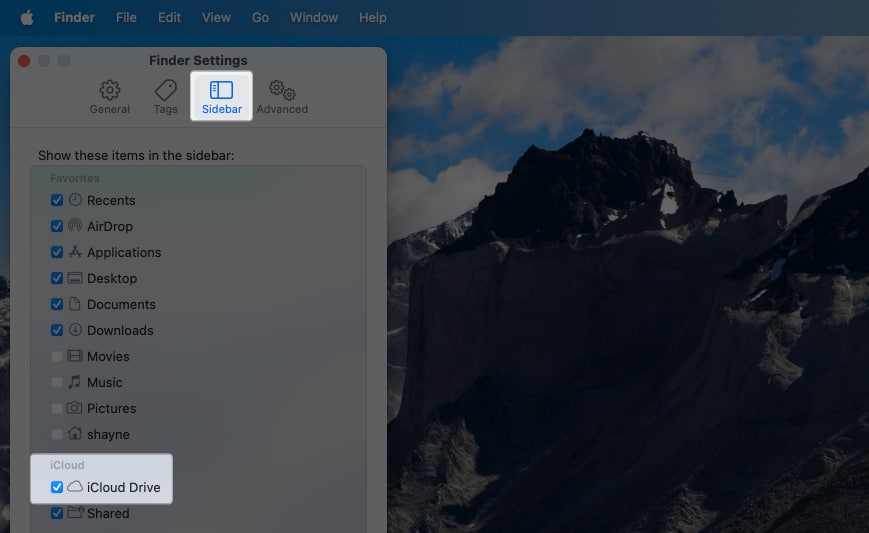Enable the Pictures checkbox
This screenshot has width=869, height=533.
click(57, 408)
